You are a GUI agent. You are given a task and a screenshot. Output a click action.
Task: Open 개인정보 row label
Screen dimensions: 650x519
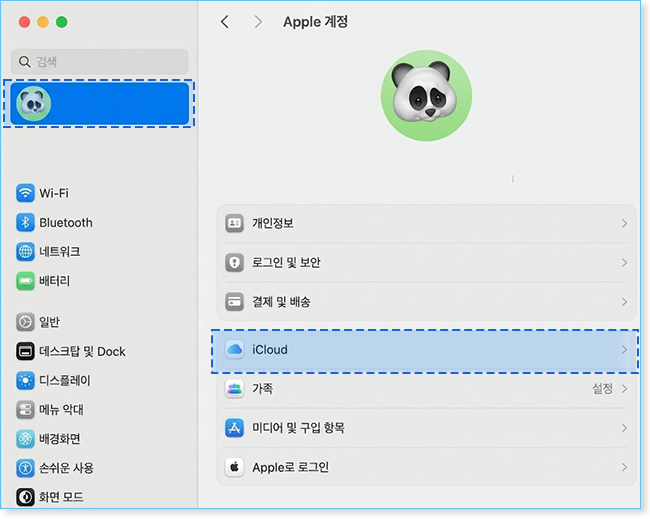coord(273,223)
